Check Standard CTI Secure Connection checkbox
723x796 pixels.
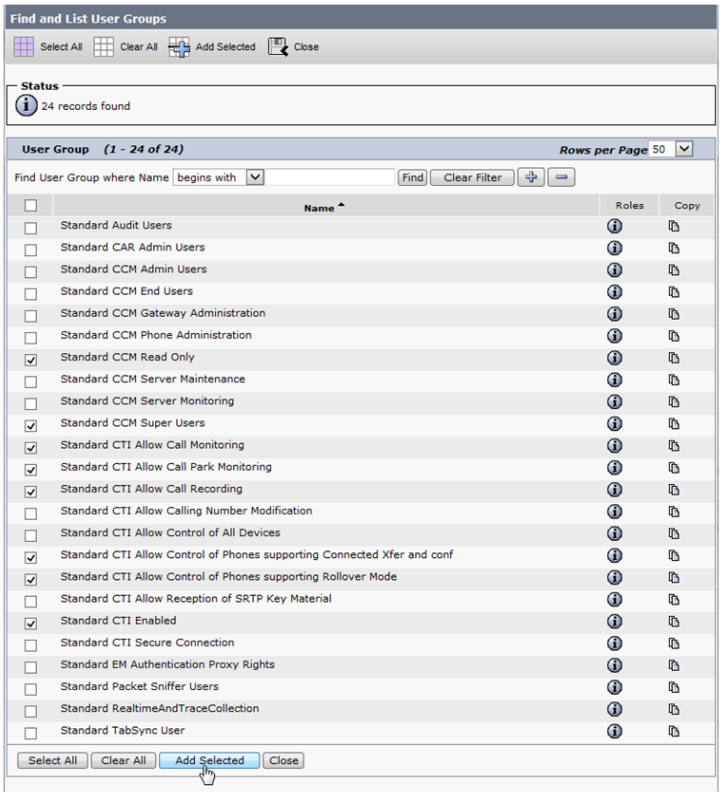point(30,645)
